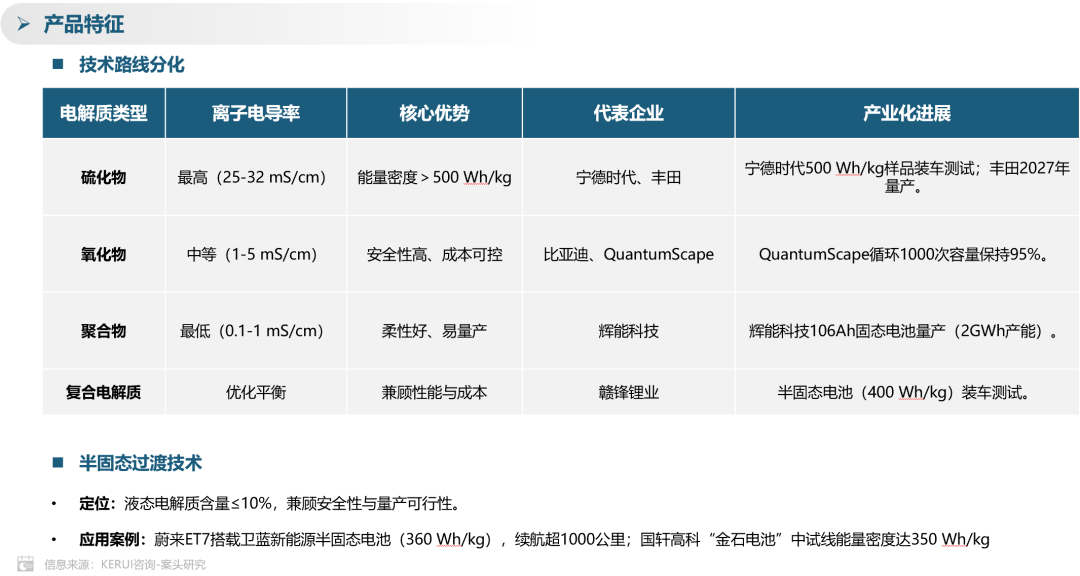Click the cell QuantumScape循环1000次容量保持95%
This screenshot has height=576, width=1080.
click(906, 254)
